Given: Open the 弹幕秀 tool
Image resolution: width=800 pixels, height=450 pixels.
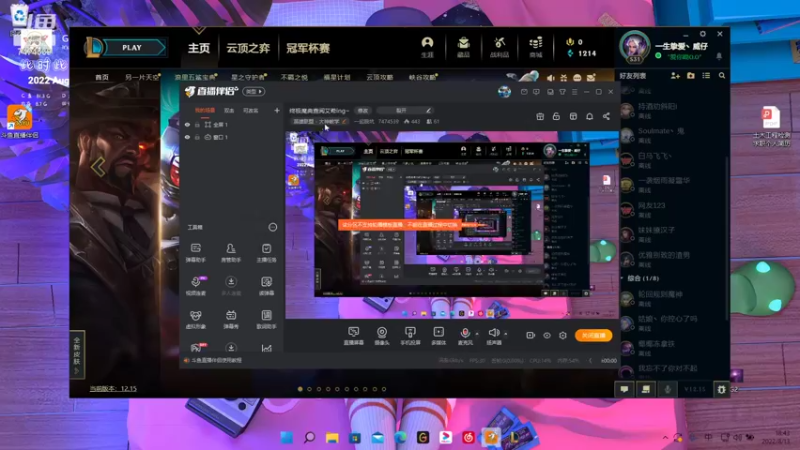Looking at the screenshot, I should point(231,319).
